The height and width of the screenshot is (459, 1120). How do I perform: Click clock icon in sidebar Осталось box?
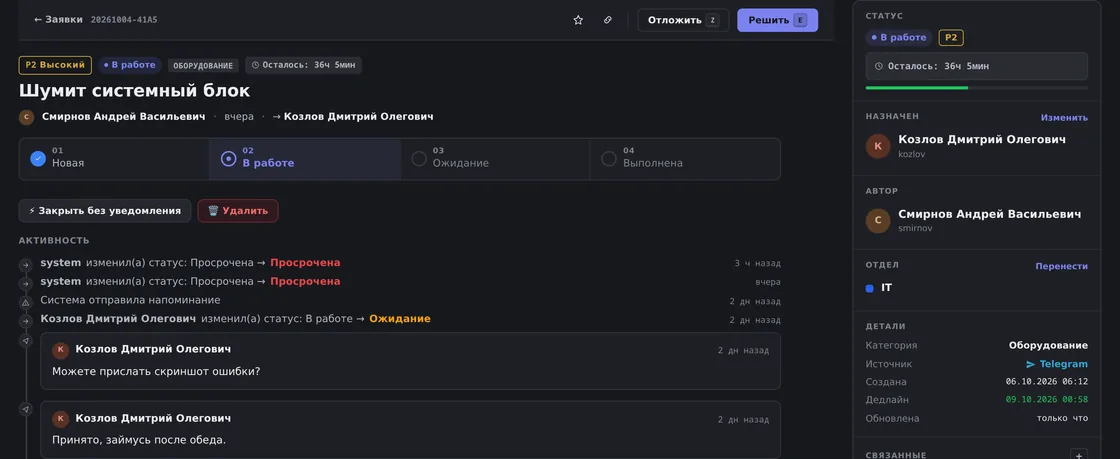[881, 66]
